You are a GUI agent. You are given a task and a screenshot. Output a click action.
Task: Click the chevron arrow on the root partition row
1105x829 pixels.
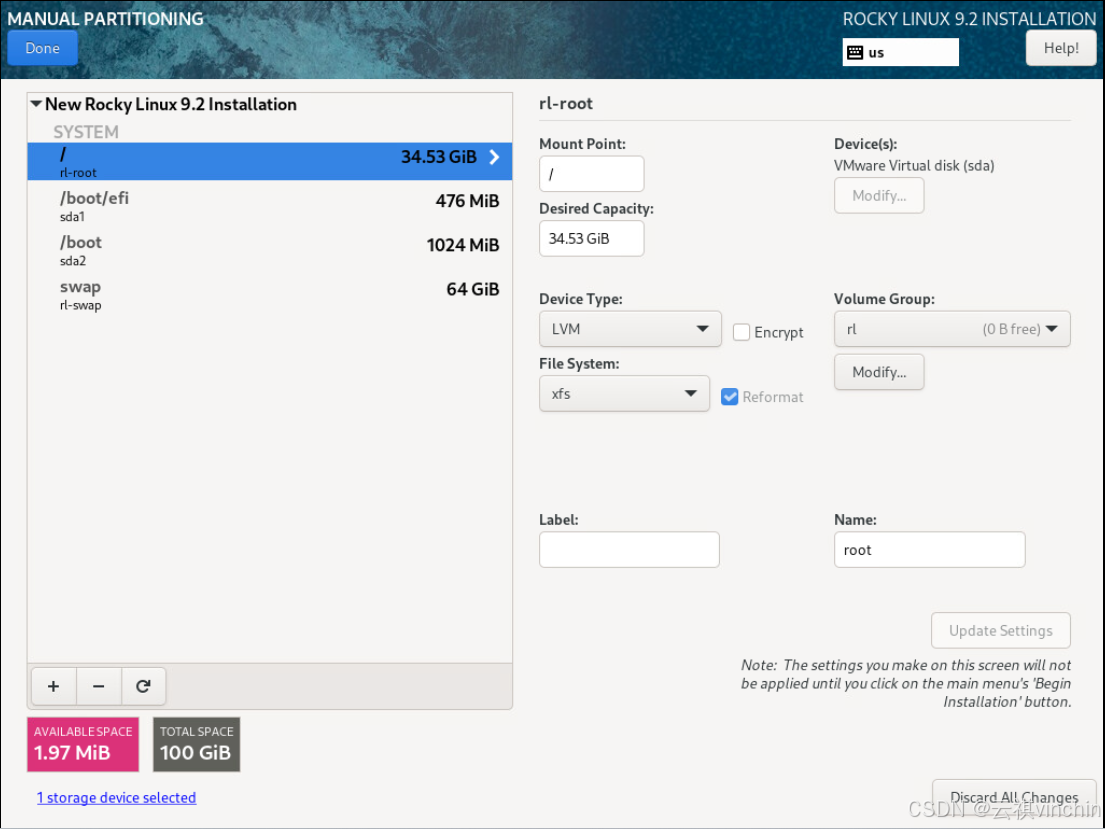[x=494, y=156]
